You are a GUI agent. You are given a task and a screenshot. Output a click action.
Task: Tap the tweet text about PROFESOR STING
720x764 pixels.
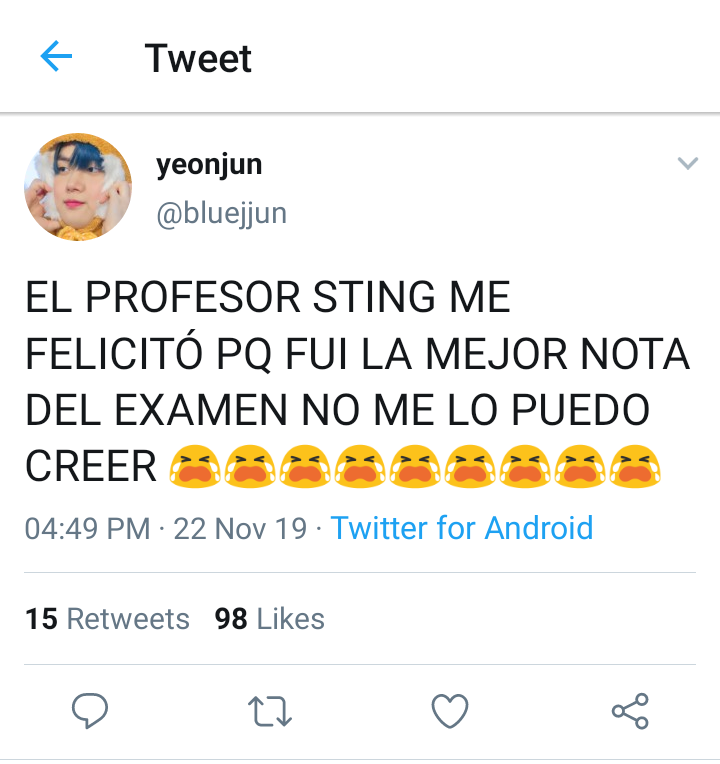coord(357,382)
